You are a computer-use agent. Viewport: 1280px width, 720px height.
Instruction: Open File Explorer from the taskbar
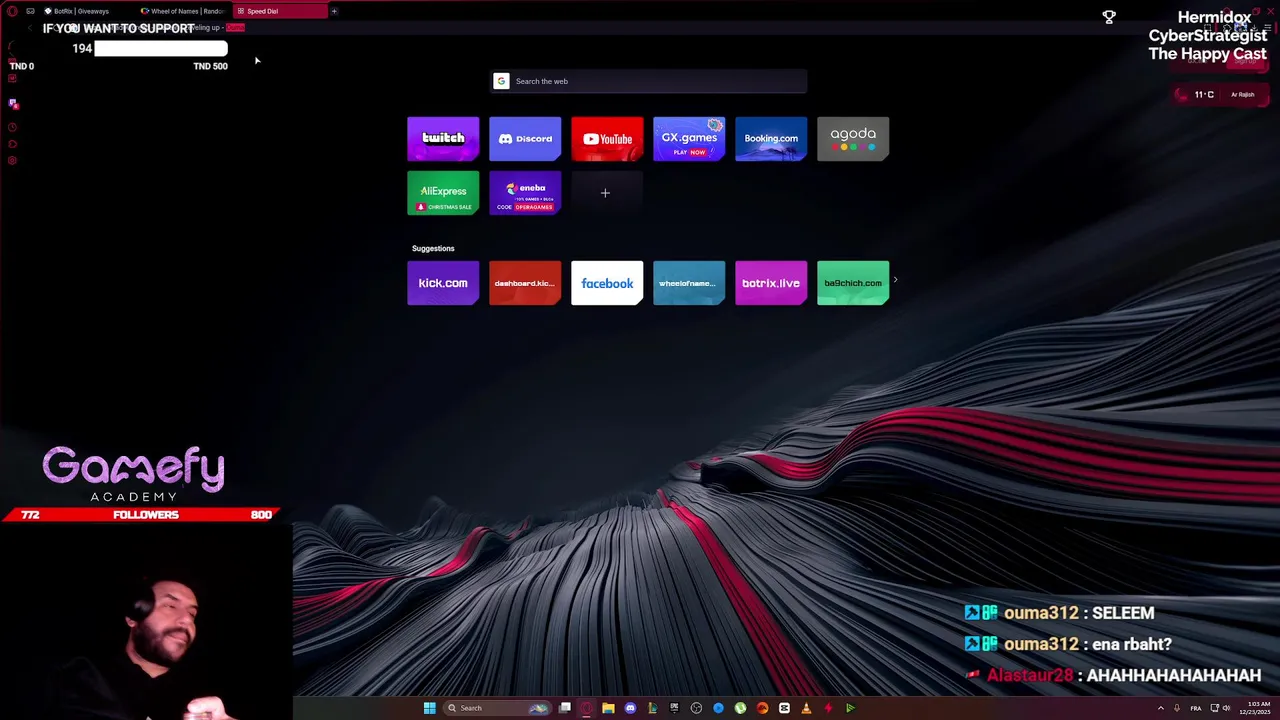608,708
